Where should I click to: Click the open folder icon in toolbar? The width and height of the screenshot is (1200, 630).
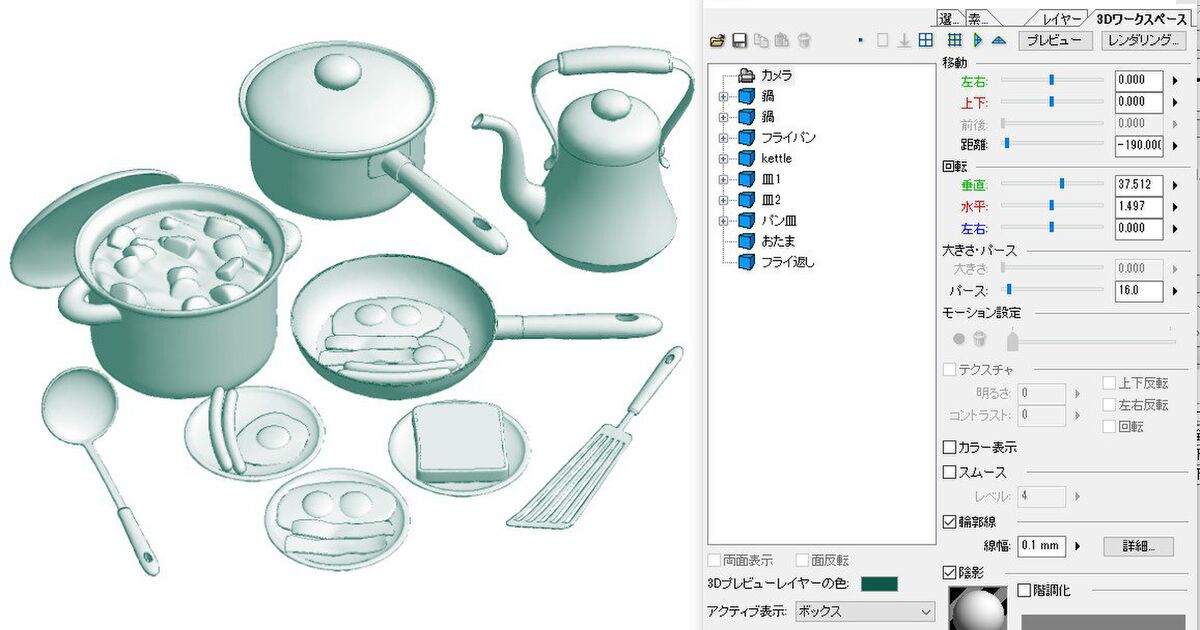coord(717,41)
